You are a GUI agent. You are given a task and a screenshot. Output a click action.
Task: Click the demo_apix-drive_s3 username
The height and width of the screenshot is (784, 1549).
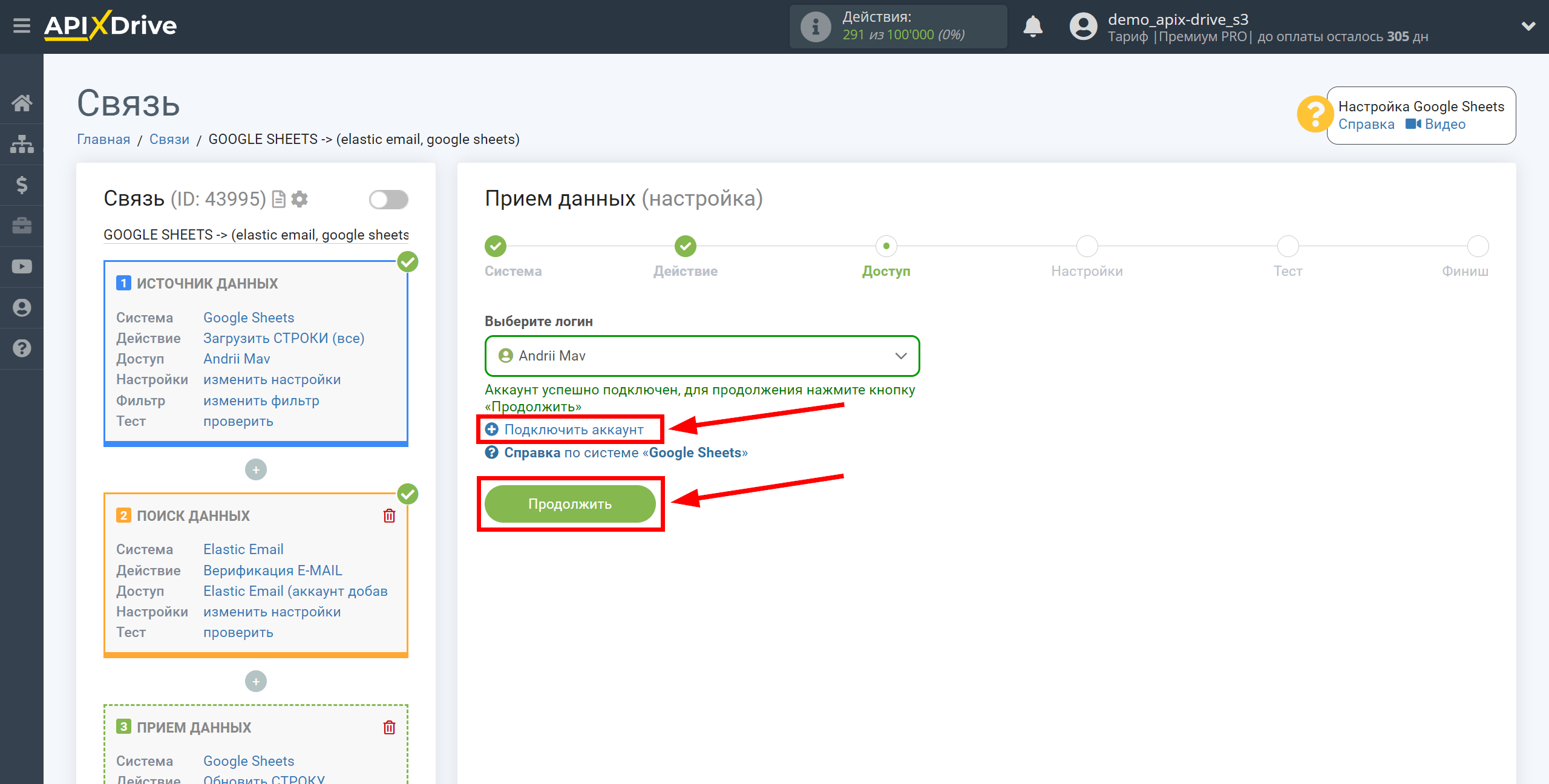pos(1178,19)
